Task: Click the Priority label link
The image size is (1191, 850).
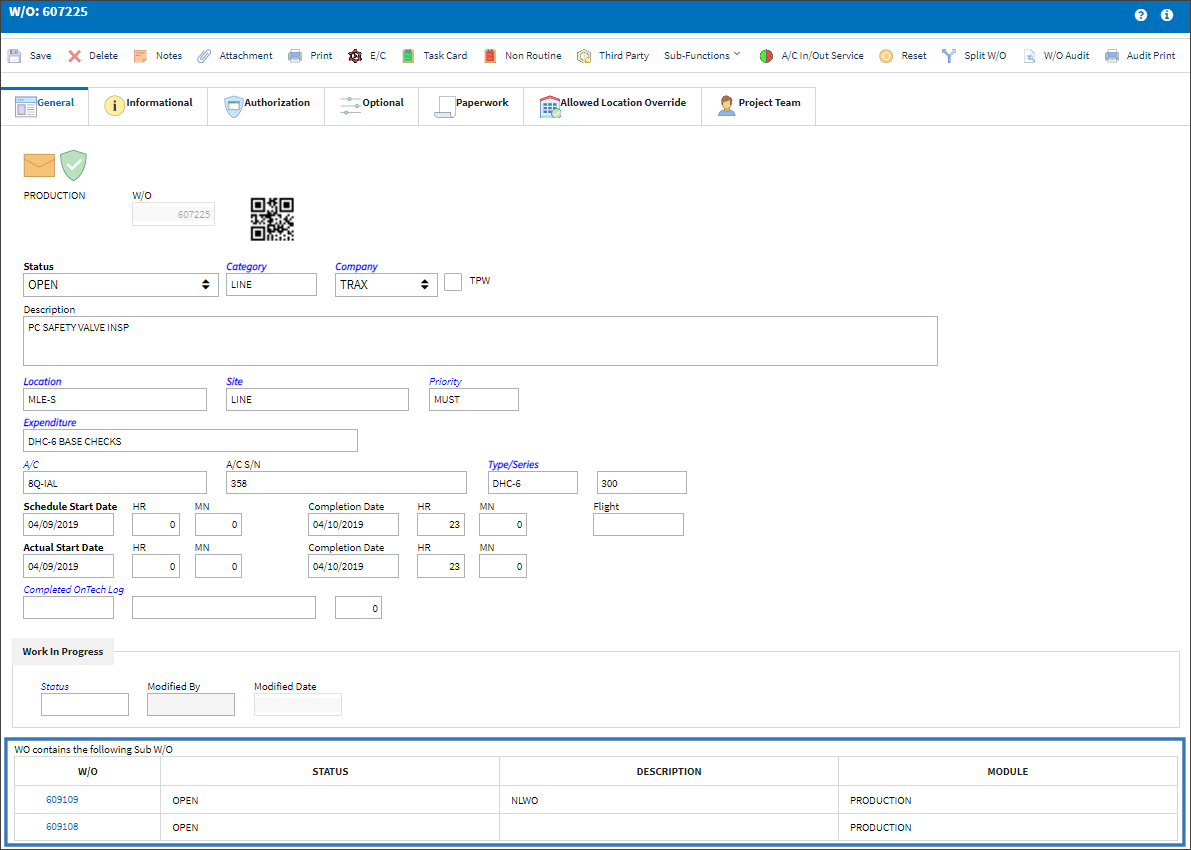Action: [445, 381]
